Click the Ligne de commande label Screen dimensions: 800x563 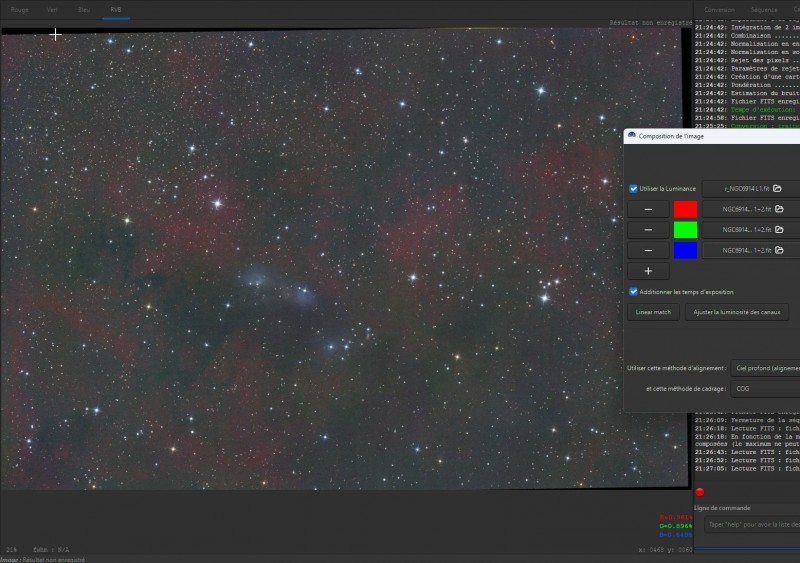pyautogui.click(x=722, y=508)
